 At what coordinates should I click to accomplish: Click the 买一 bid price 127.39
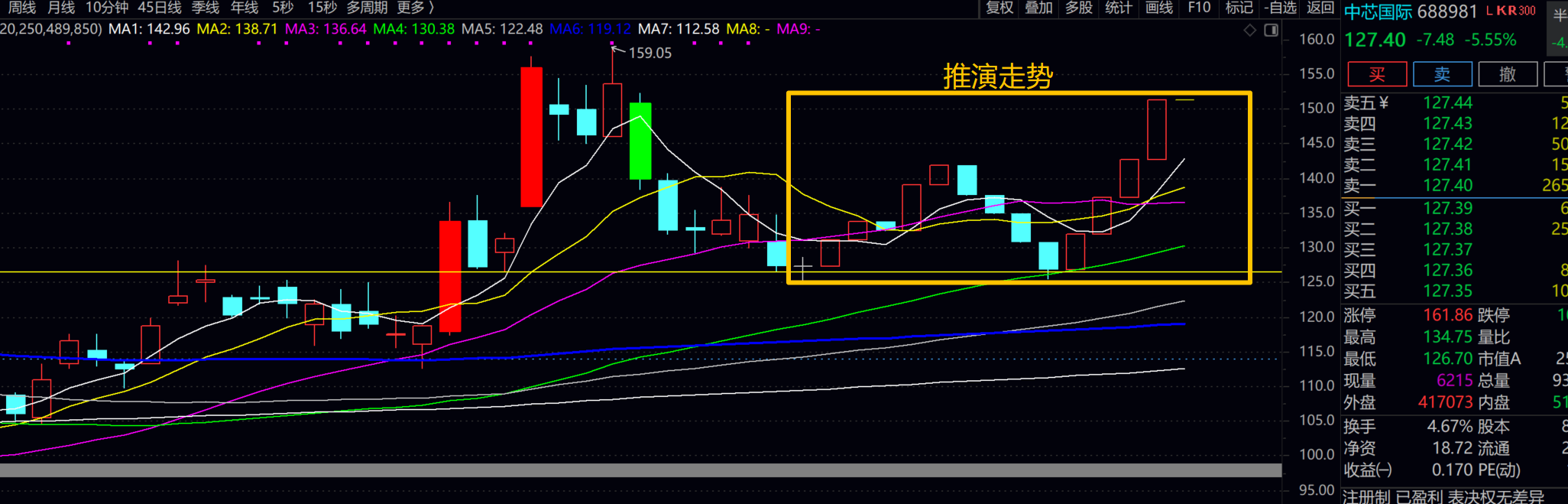tap(1447, 208)
